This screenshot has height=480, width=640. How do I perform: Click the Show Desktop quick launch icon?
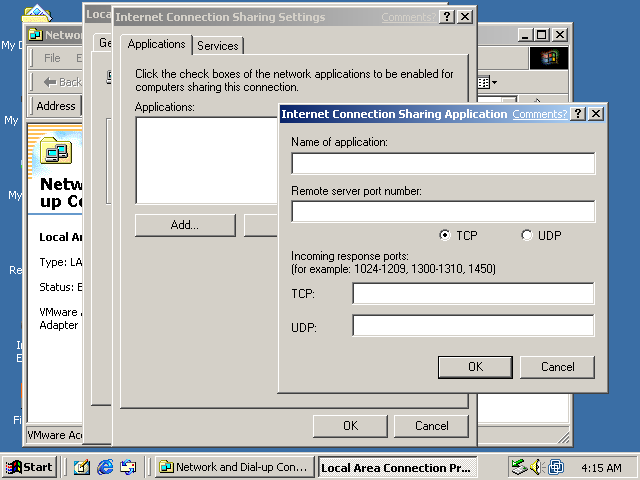coord(82,467)
